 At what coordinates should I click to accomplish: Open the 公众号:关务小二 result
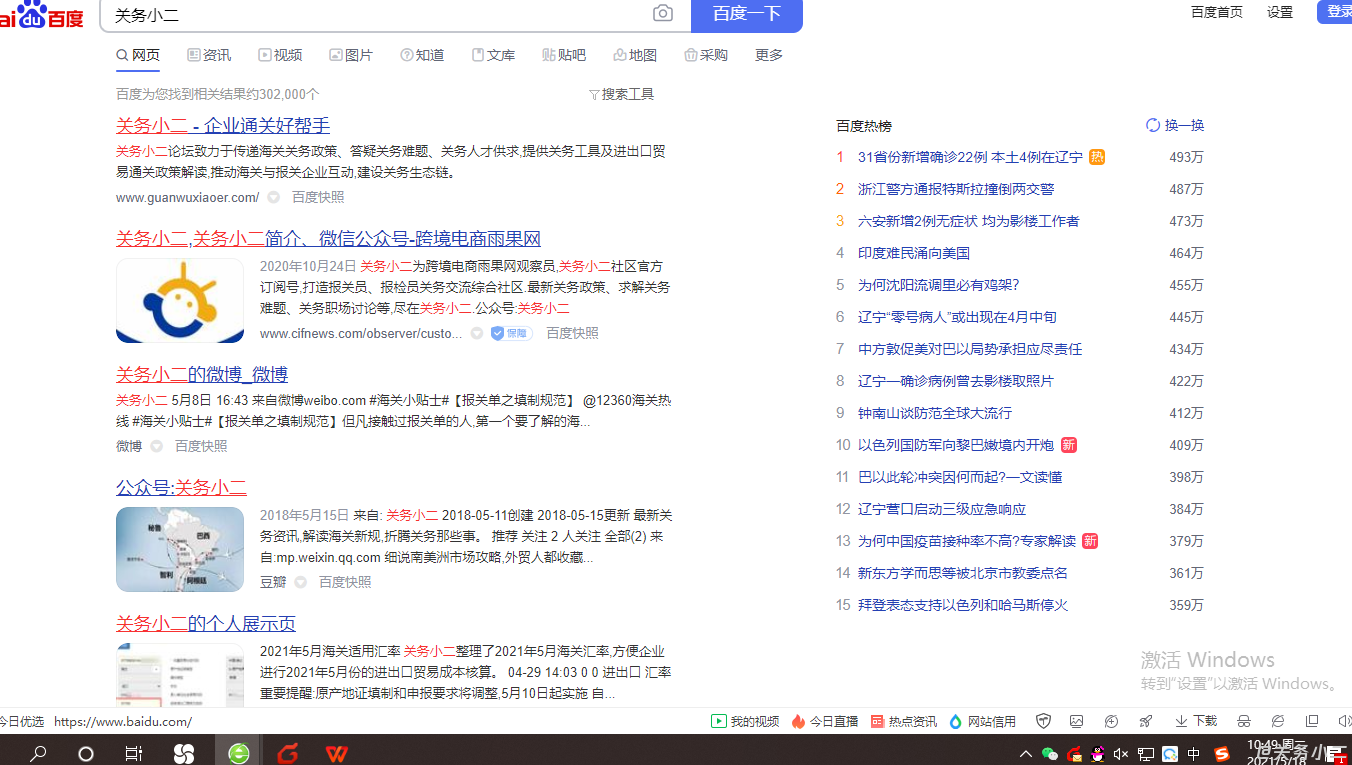[181, 488]
